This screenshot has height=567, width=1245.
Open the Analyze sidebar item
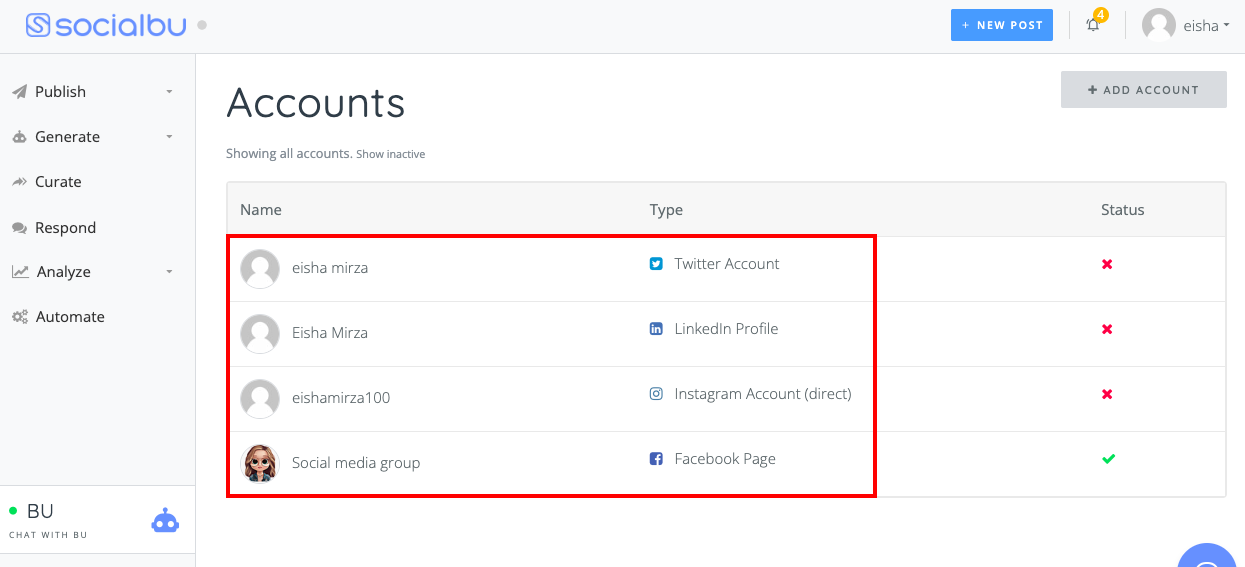pyautogui.click(x=97, y=272)
